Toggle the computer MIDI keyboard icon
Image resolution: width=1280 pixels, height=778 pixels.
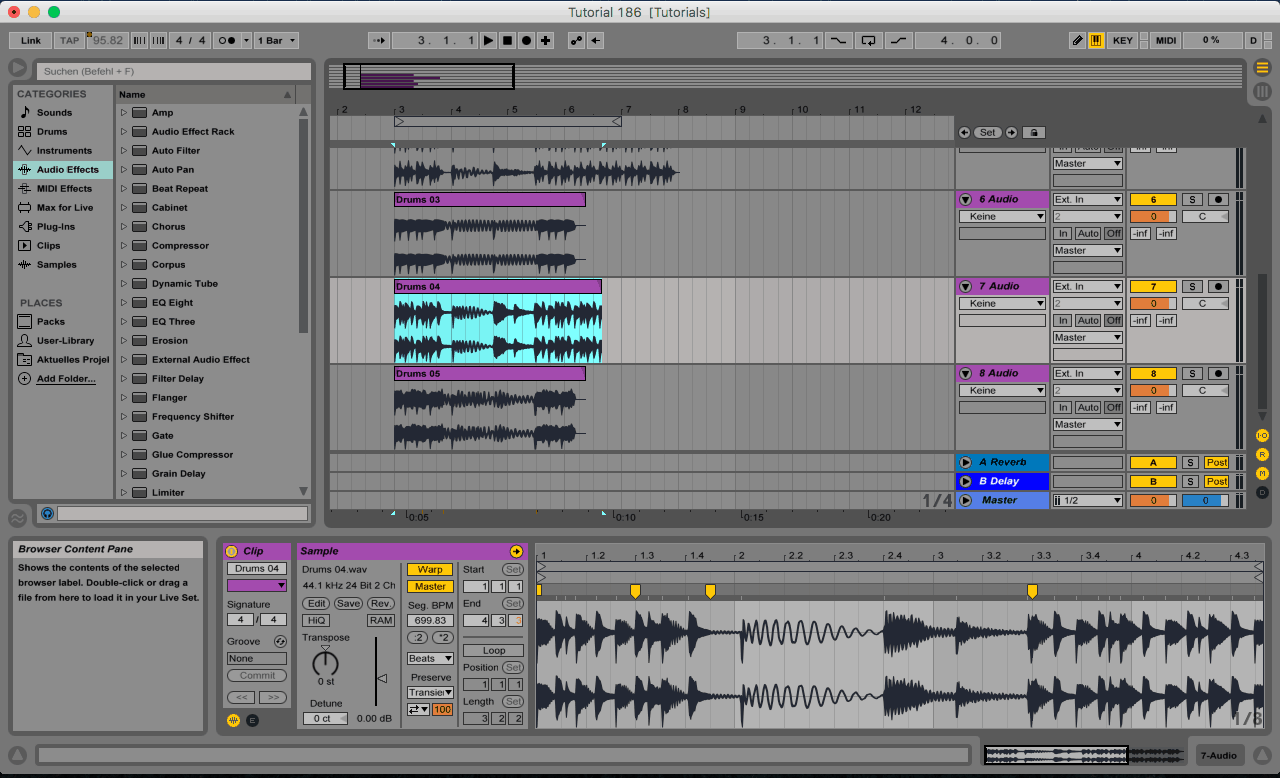[1096, 41]
